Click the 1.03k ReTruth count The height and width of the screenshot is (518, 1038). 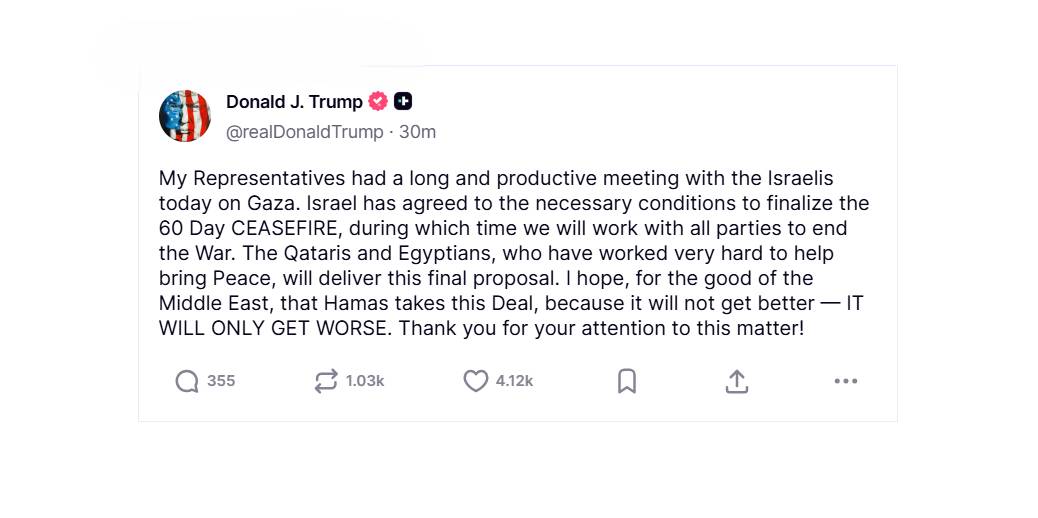click(x=365, y=381)
